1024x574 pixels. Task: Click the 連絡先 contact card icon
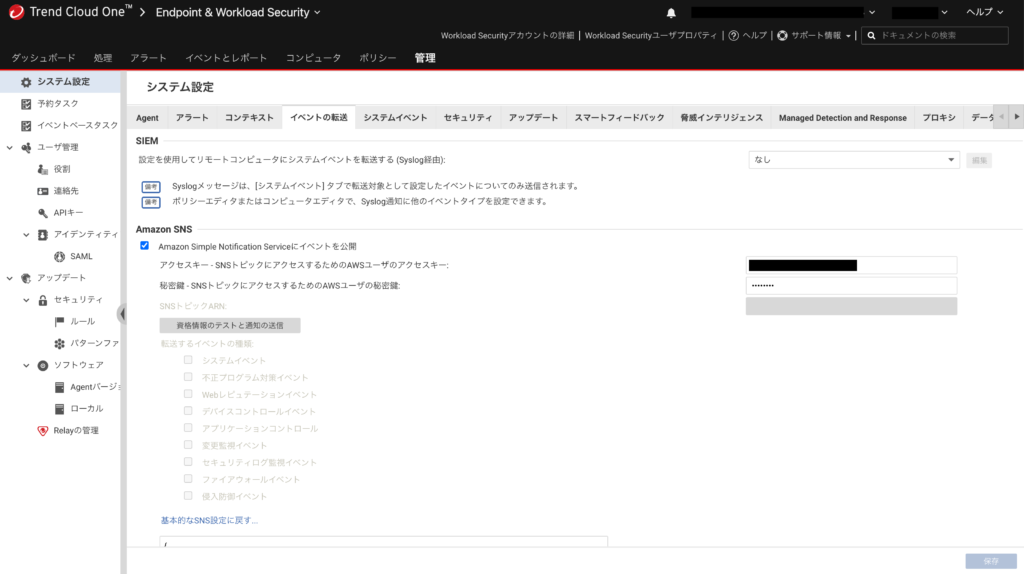[x=42, y=191]
